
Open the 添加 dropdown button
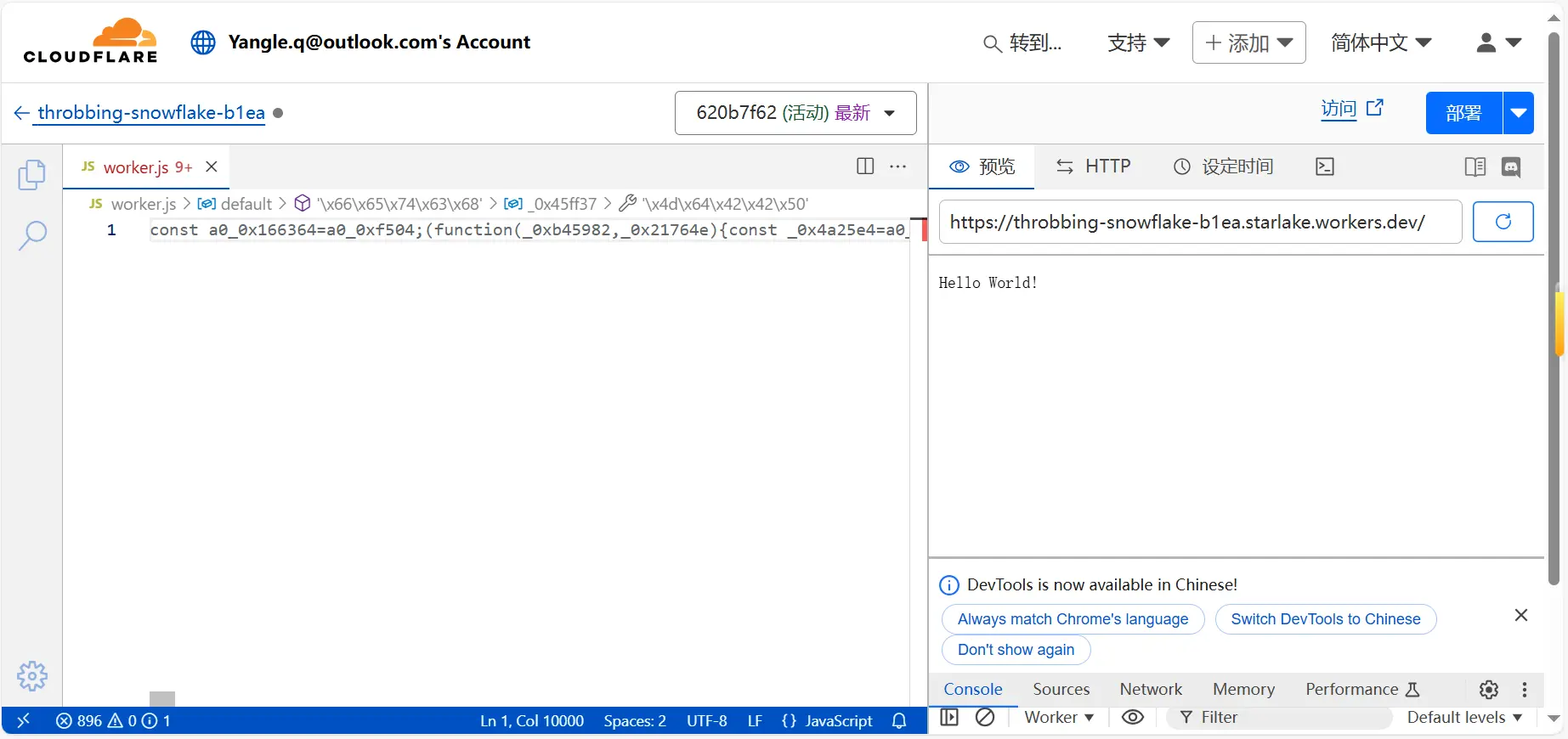tap(1248, 42)
